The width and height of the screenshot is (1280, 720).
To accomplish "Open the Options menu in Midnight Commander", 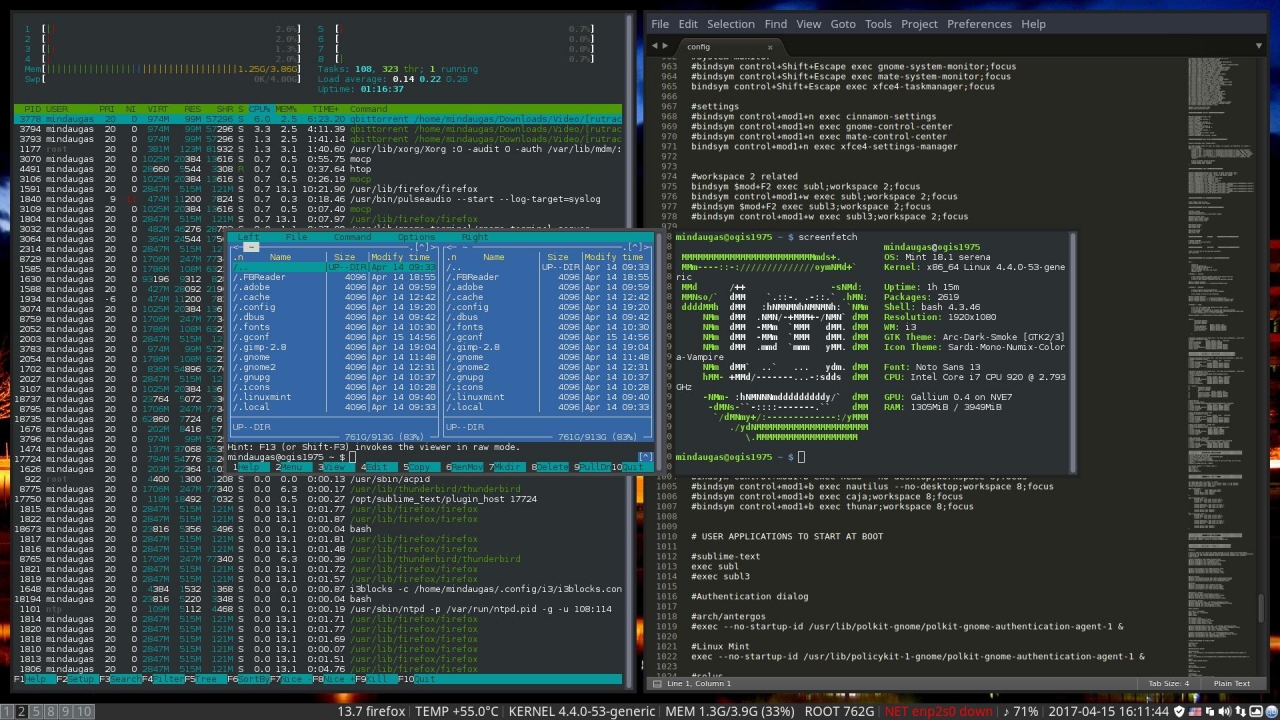I will [x=416, y=237].
